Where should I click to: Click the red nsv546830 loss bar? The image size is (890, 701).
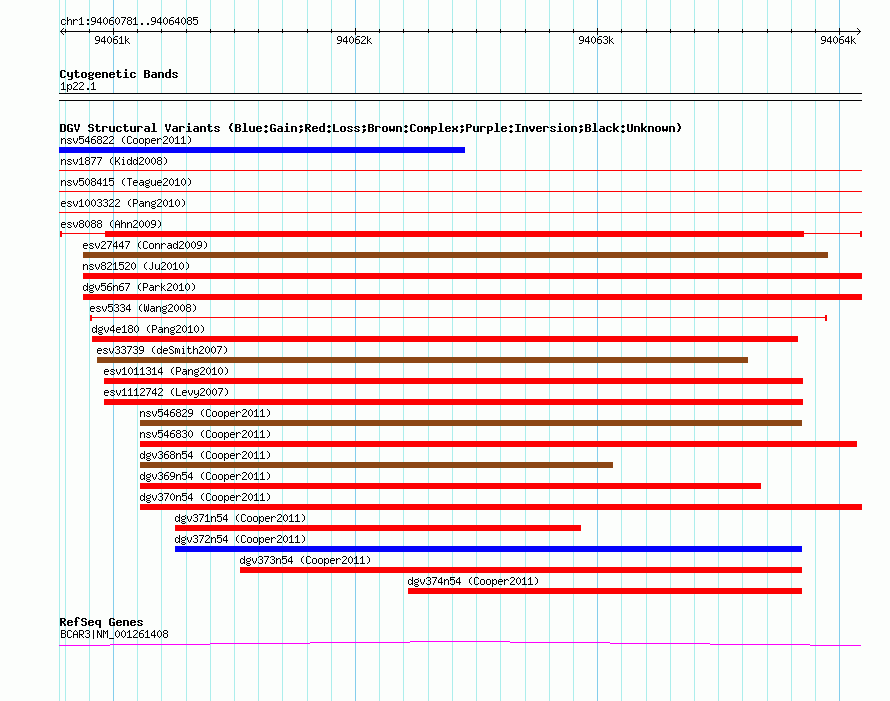pyautogui.click(x=498, y=444)
